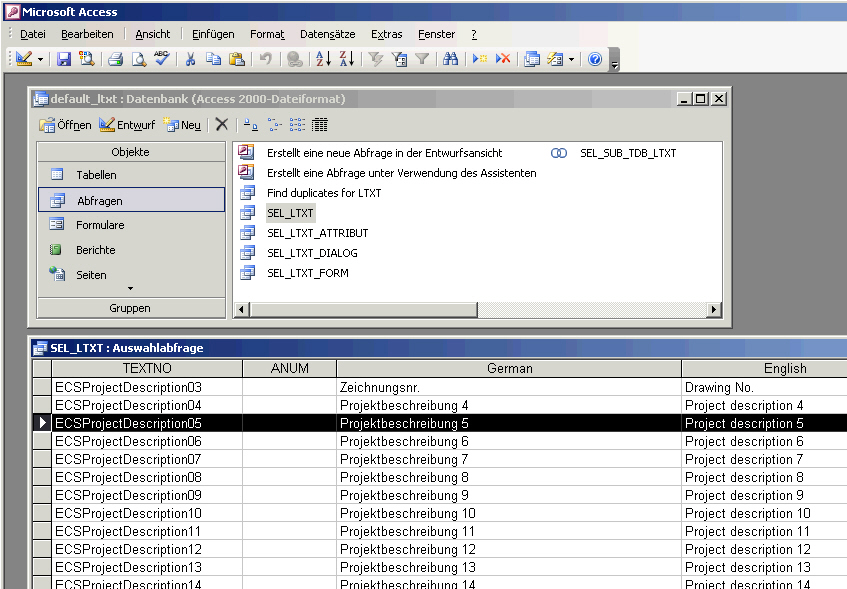Viewport: 847px width, 589px height.
Task: Select the Find duplicates for LTXT query
Action: (x=324, y=193)
